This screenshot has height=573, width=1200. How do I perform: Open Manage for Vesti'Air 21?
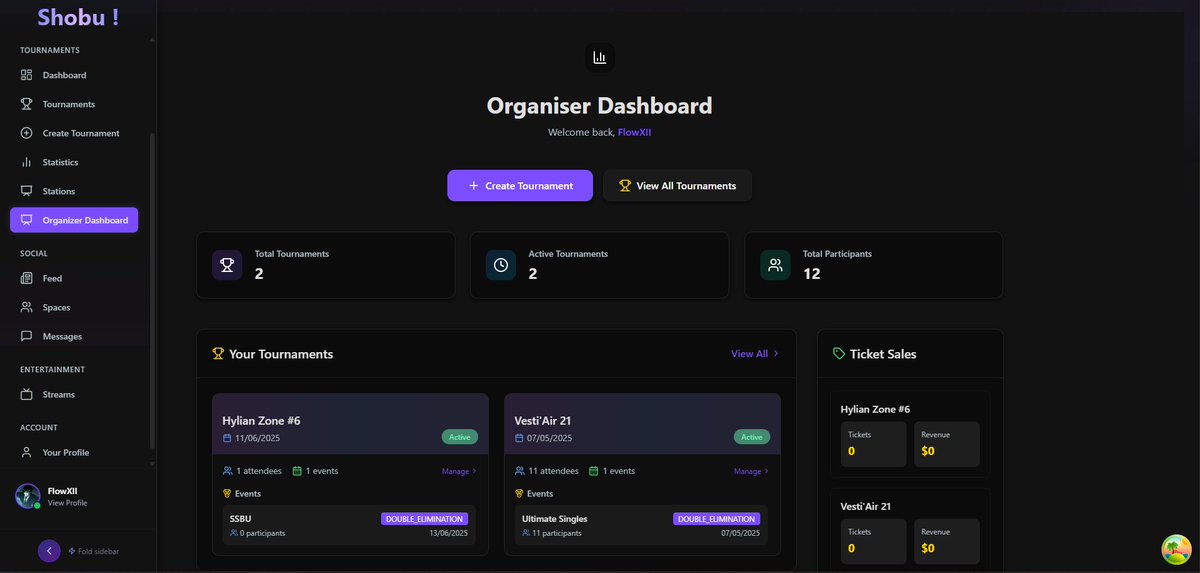(x=751, y=471)
